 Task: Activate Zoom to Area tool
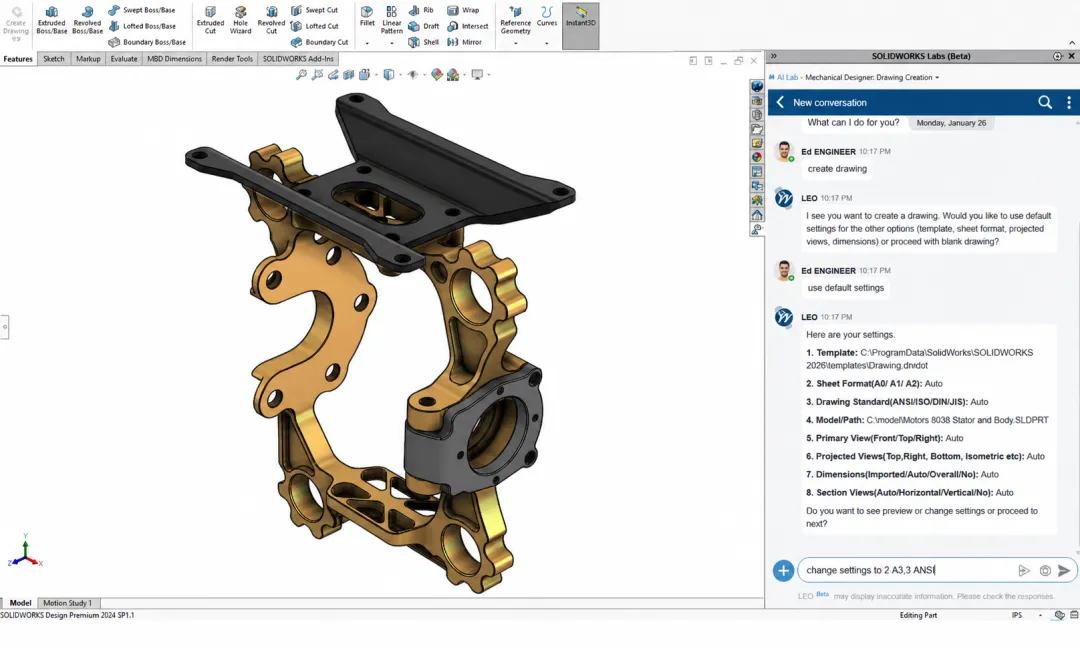coord(317,74)
